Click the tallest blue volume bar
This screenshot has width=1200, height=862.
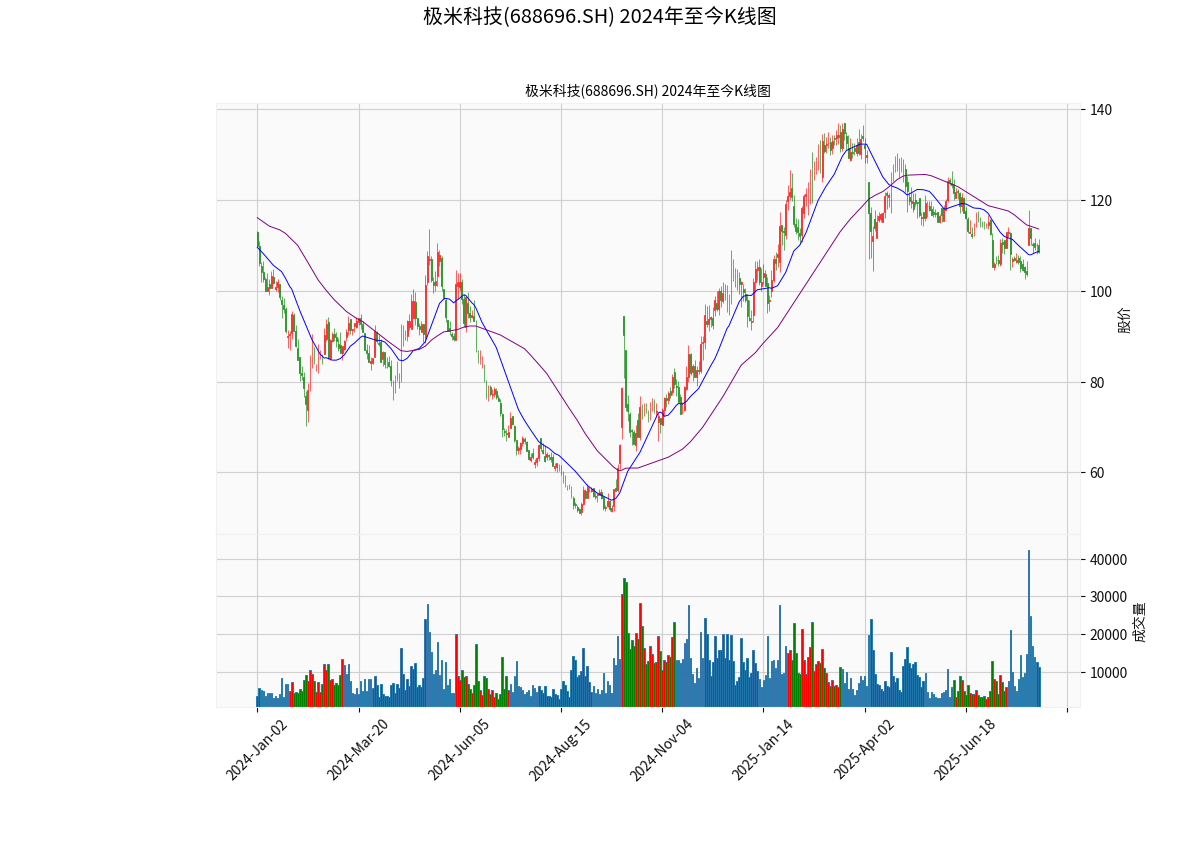(1028, 628)
